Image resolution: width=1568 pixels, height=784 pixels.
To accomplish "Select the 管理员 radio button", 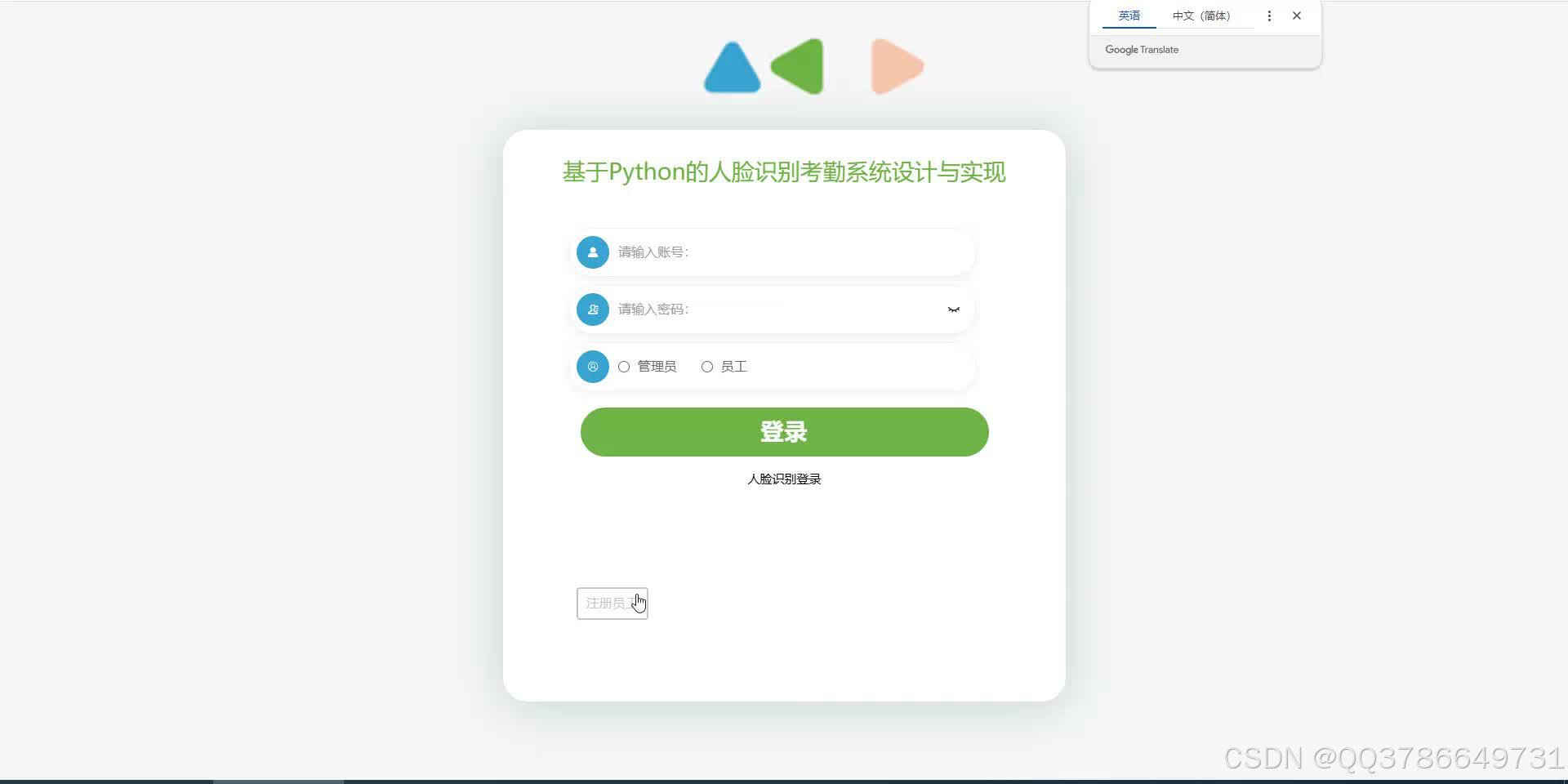I will pyautogui.click(x=625, y=367).
